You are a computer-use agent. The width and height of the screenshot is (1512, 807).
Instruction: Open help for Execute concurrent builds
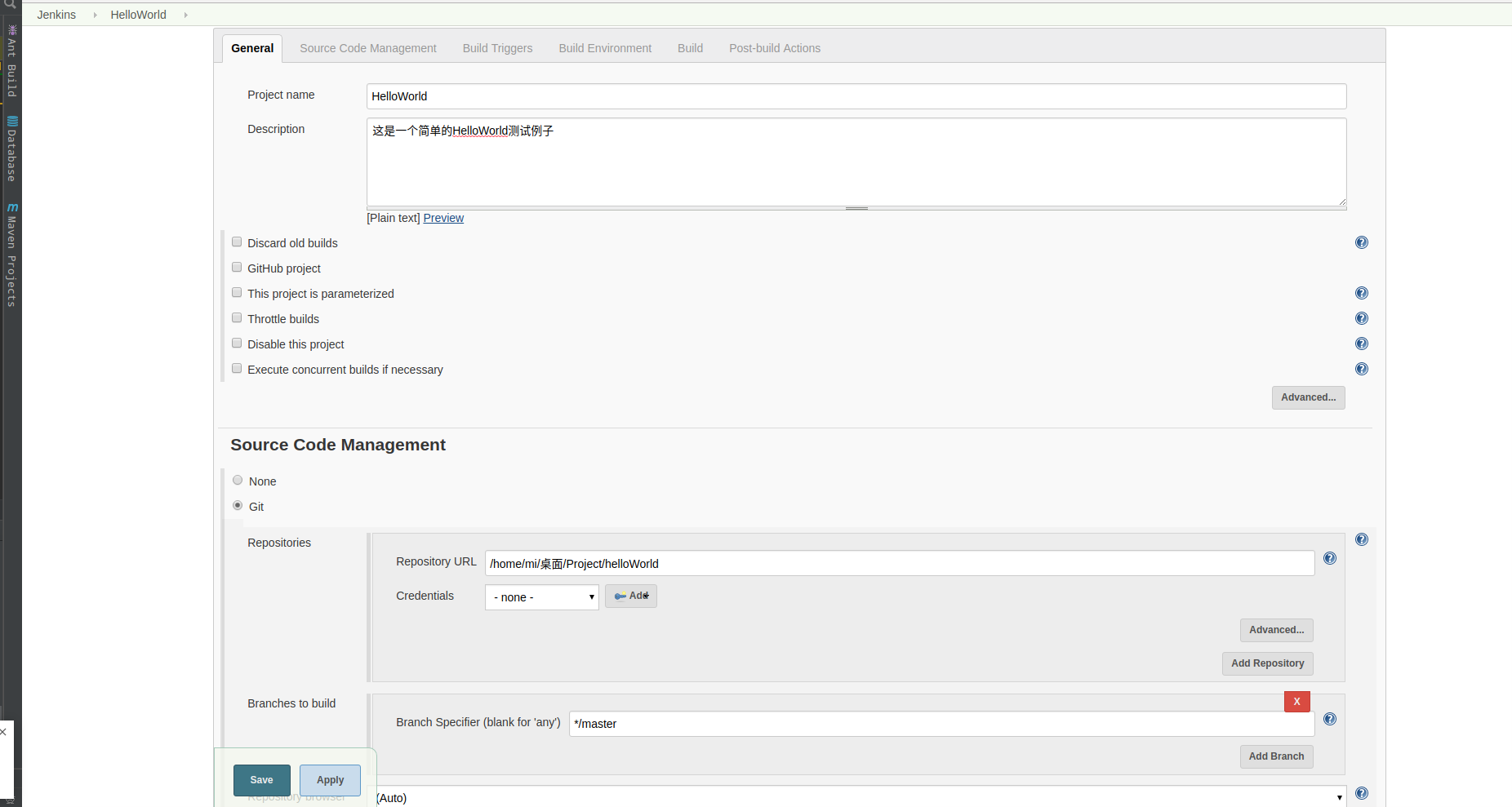(1361, 369)
